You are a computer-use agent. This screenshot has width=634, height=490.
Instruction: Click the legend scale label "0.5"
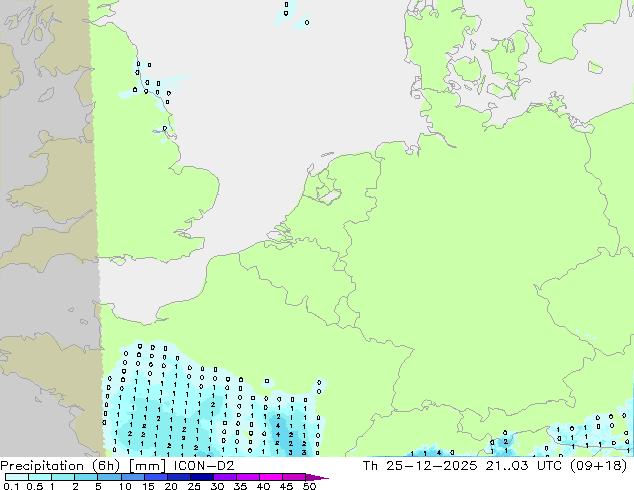(x=34, y=486)
